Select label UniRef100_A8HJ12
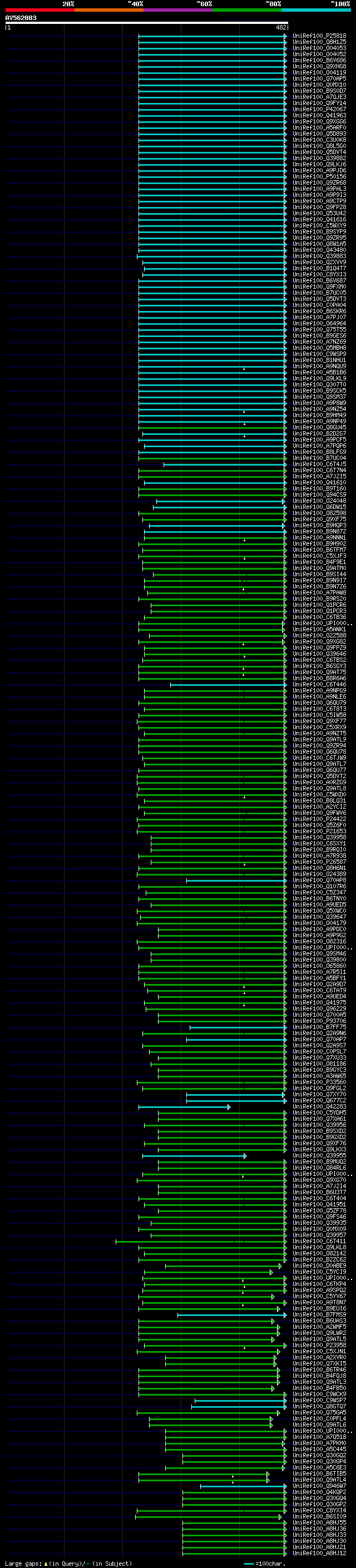Viewport: 356px width, 1568px height. (319, 1554)
